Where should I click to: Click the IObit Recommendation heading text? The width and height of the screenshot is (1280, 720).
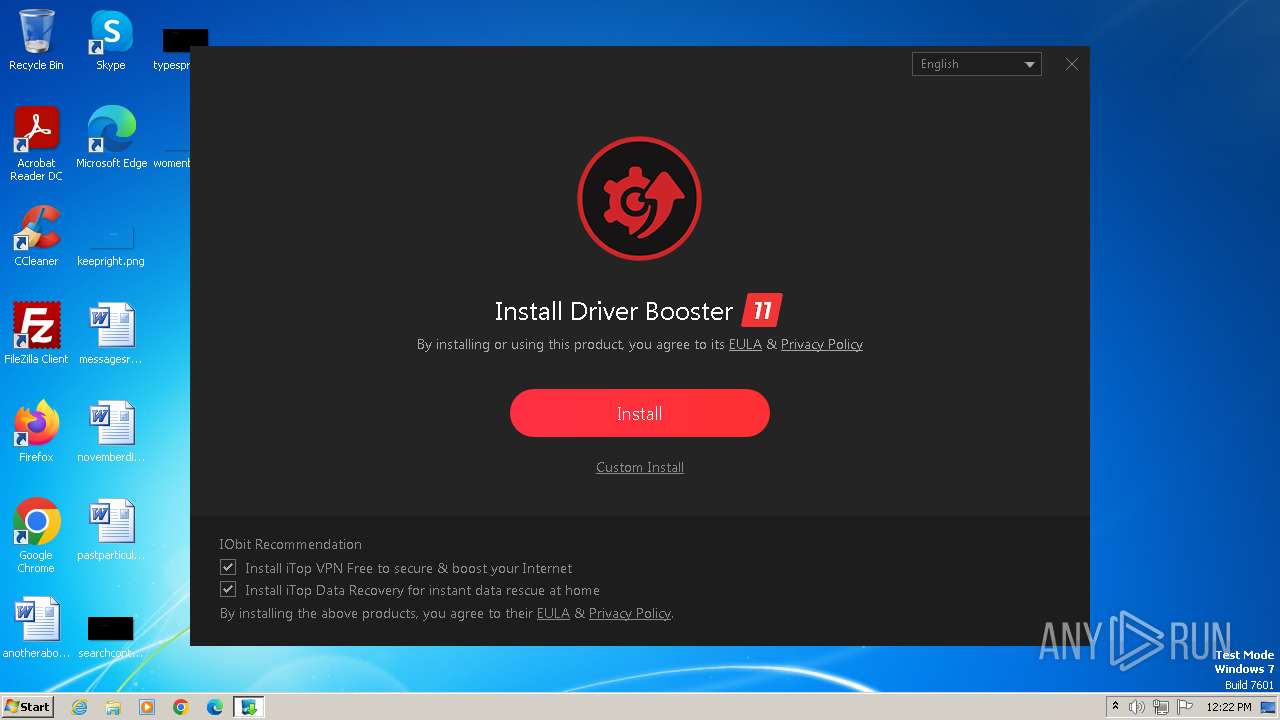291,544
